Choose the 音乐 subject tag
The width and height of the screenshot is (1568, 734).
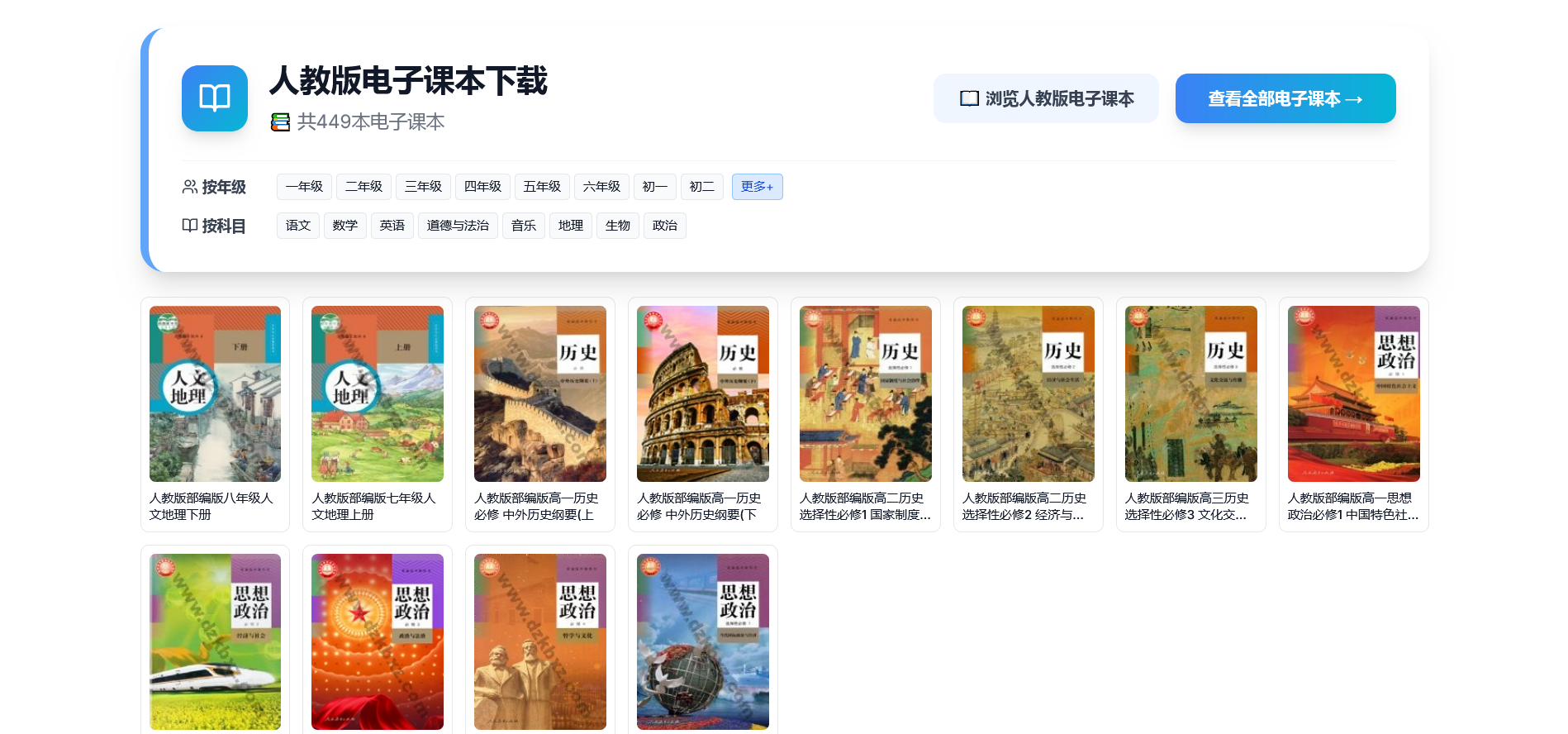click(x=524, y=226)
